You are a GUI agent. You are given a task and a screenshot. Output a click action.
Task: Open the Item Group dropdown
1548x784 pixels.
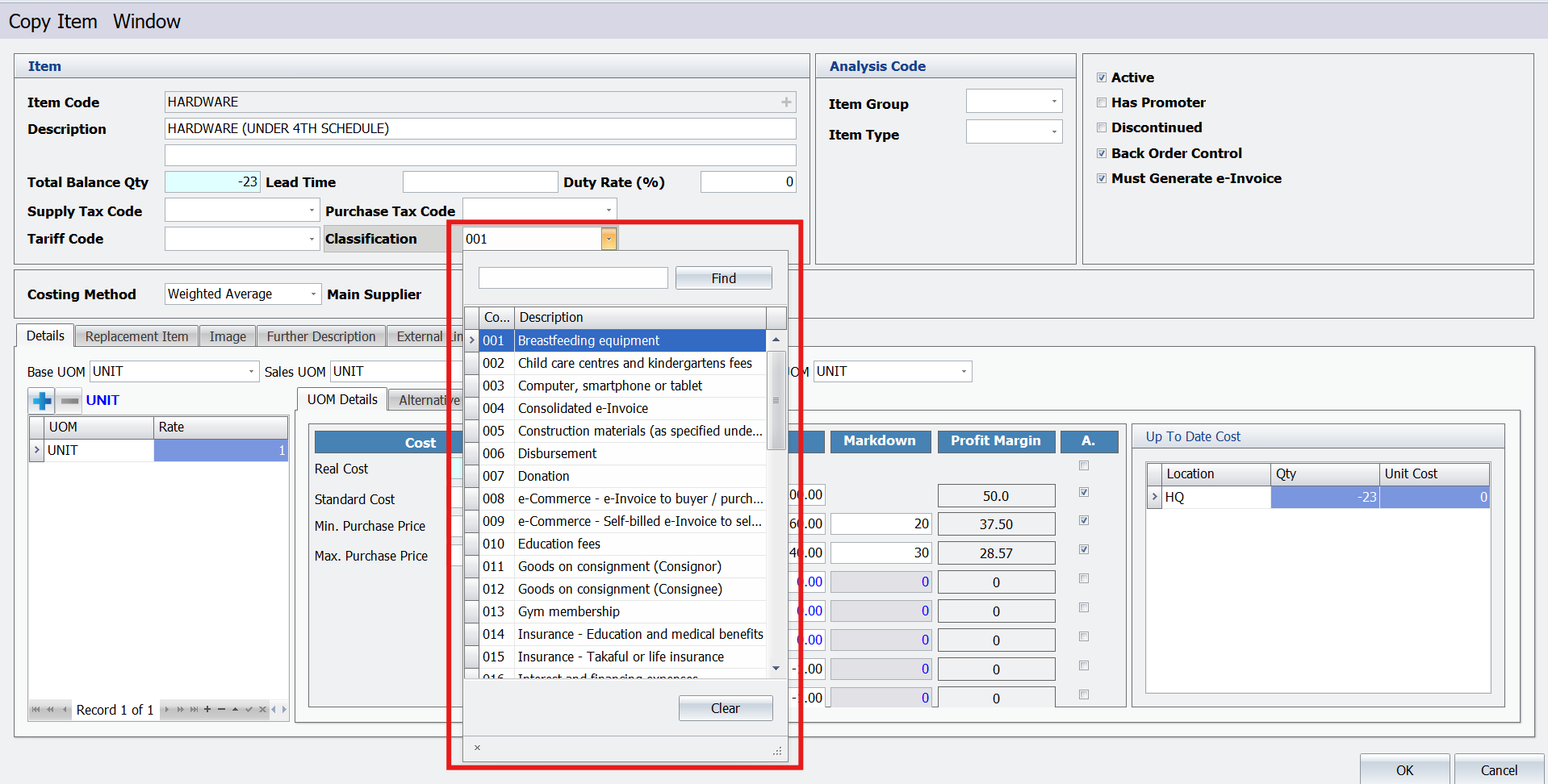pos(1053,102)
